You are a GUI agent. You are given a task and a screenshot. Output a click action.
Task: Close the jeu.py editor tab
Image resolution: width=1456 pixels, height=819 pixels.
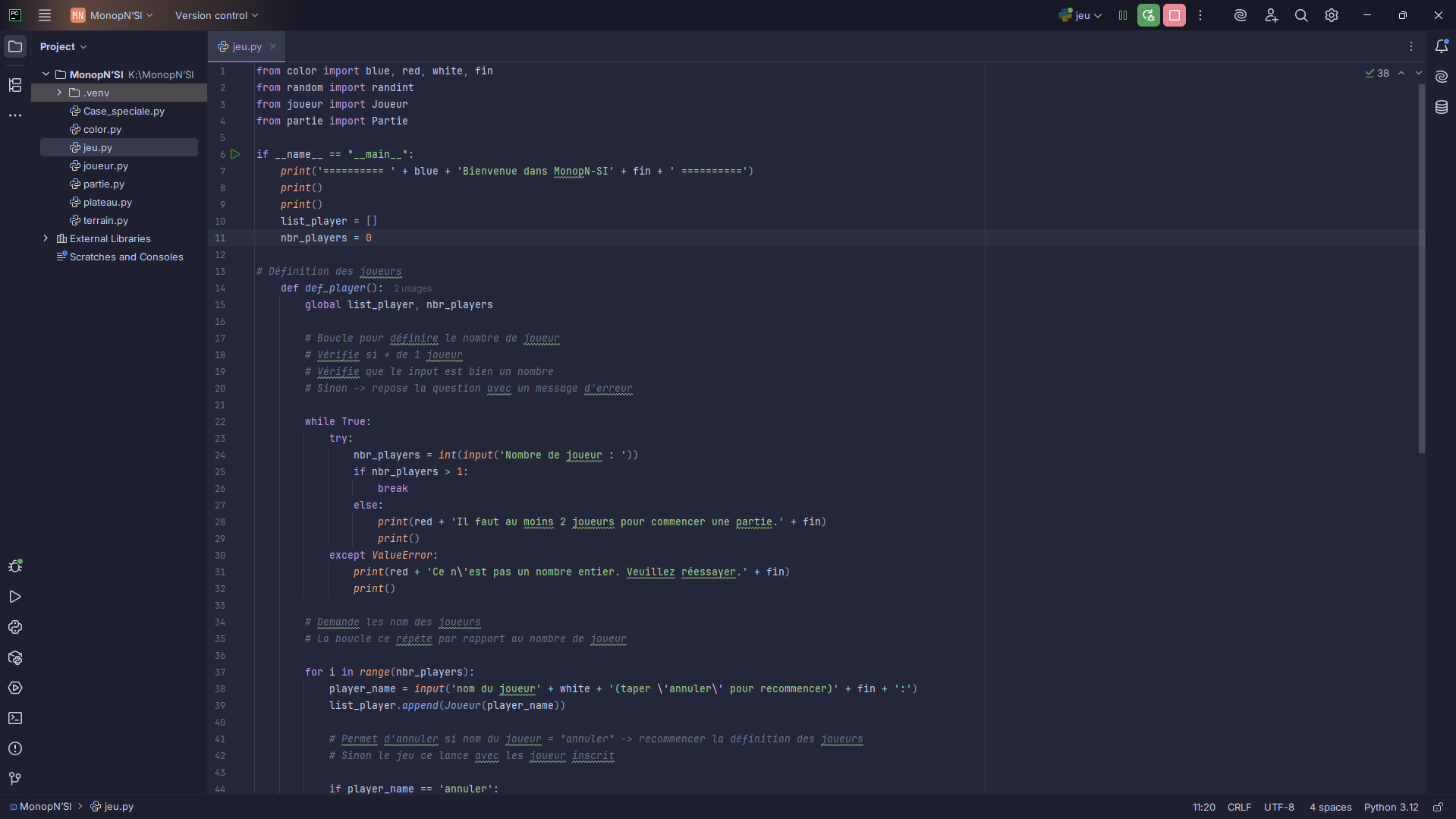pyautogui.click(x=273, y=47)
